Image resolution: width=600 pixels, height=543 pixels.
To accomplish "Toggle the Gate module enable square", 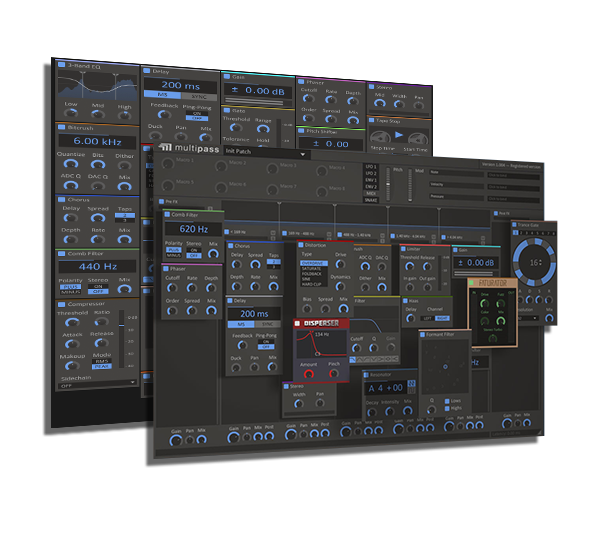I will (227, 110).
